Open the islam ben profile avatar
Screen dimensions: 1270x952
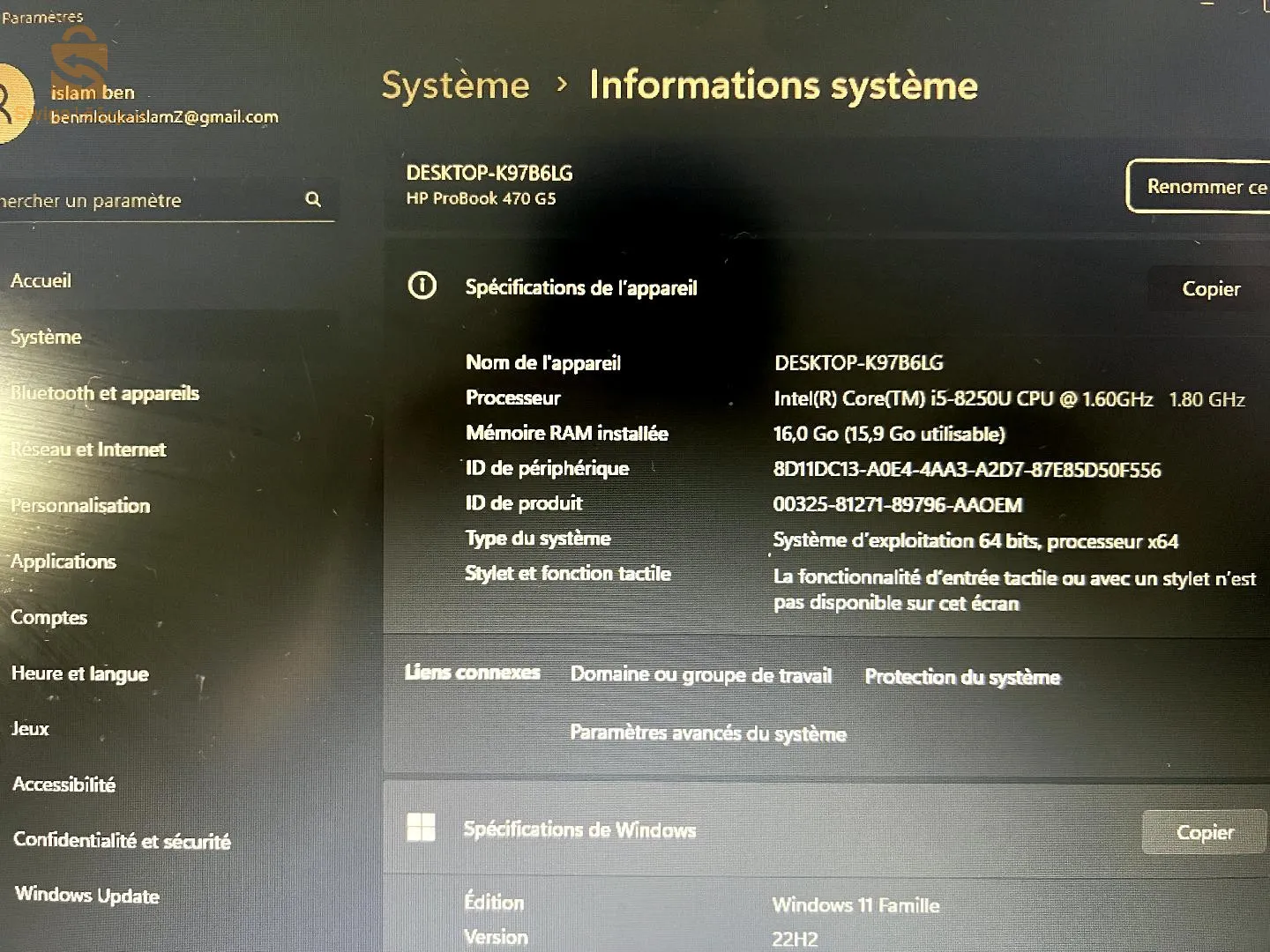click(13, 104)
